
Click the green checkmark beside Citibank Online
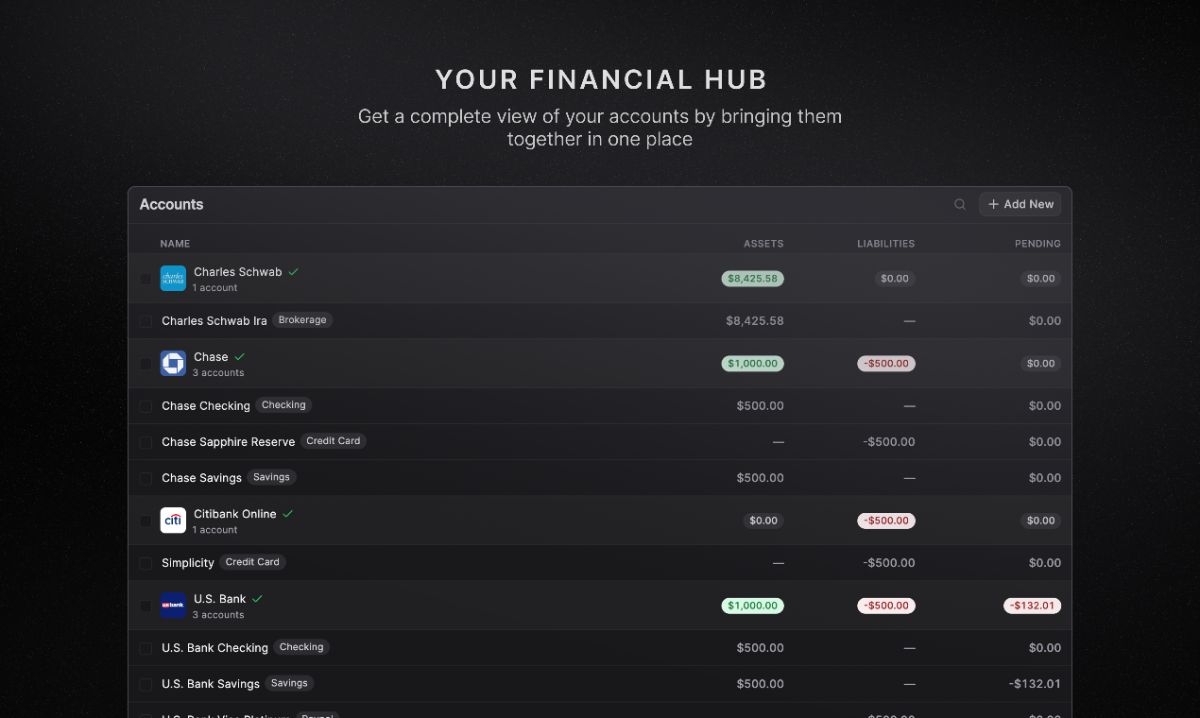pyautogui.click(x=288, y=513)
